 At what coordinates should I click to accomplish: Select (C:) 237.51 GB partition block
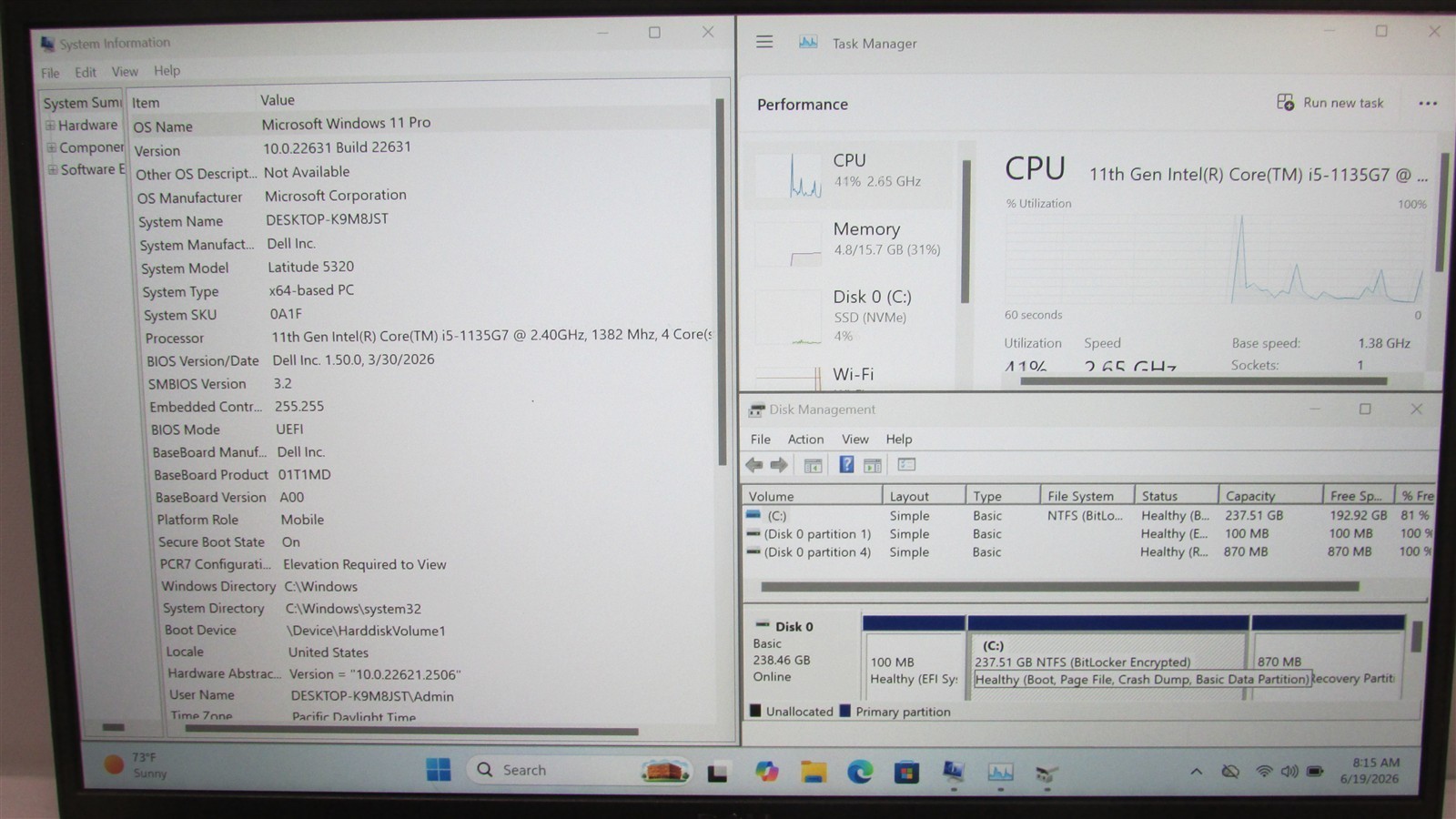click(x=1108, y=657)
